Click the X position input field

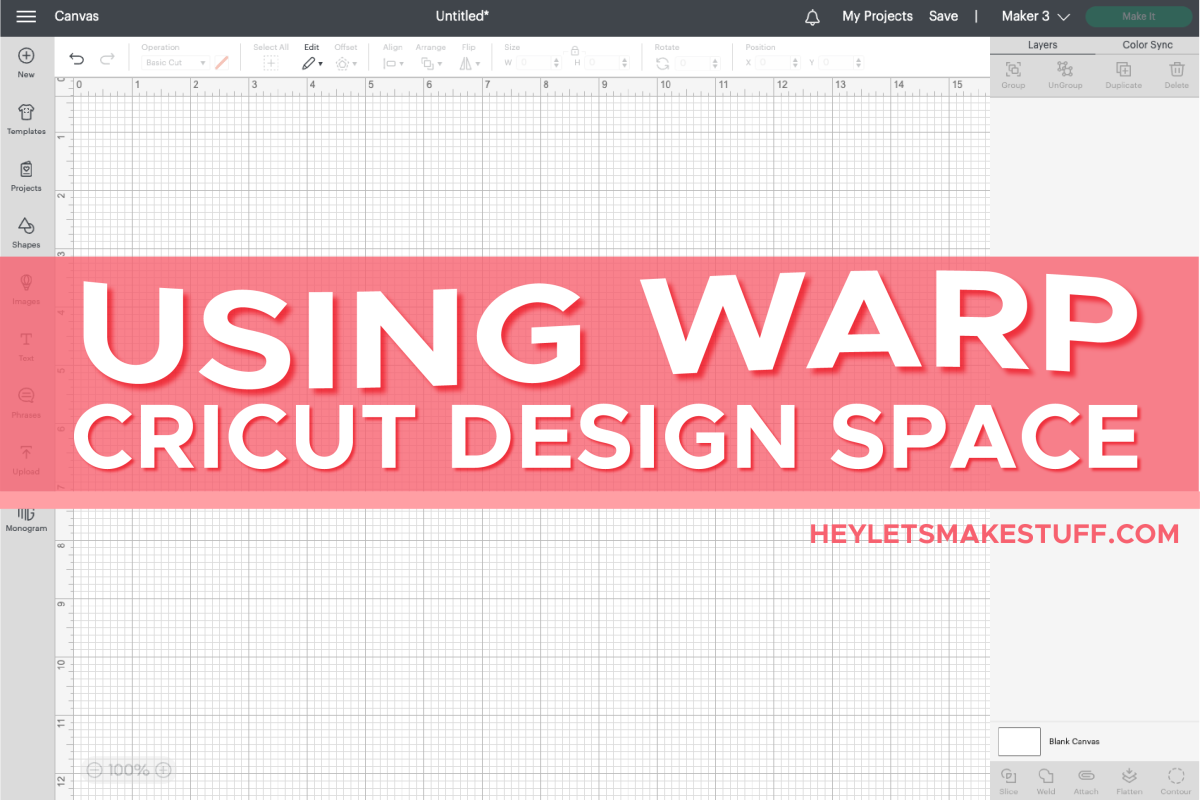(x=779, y=62)
